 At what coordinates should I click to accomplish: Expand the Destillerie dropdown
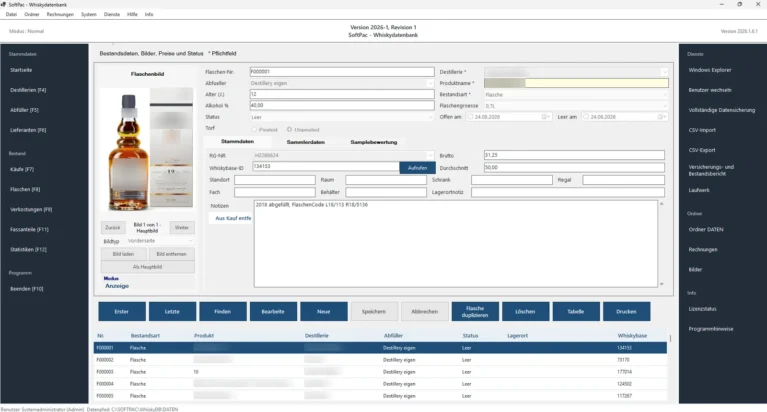(664, 72)
